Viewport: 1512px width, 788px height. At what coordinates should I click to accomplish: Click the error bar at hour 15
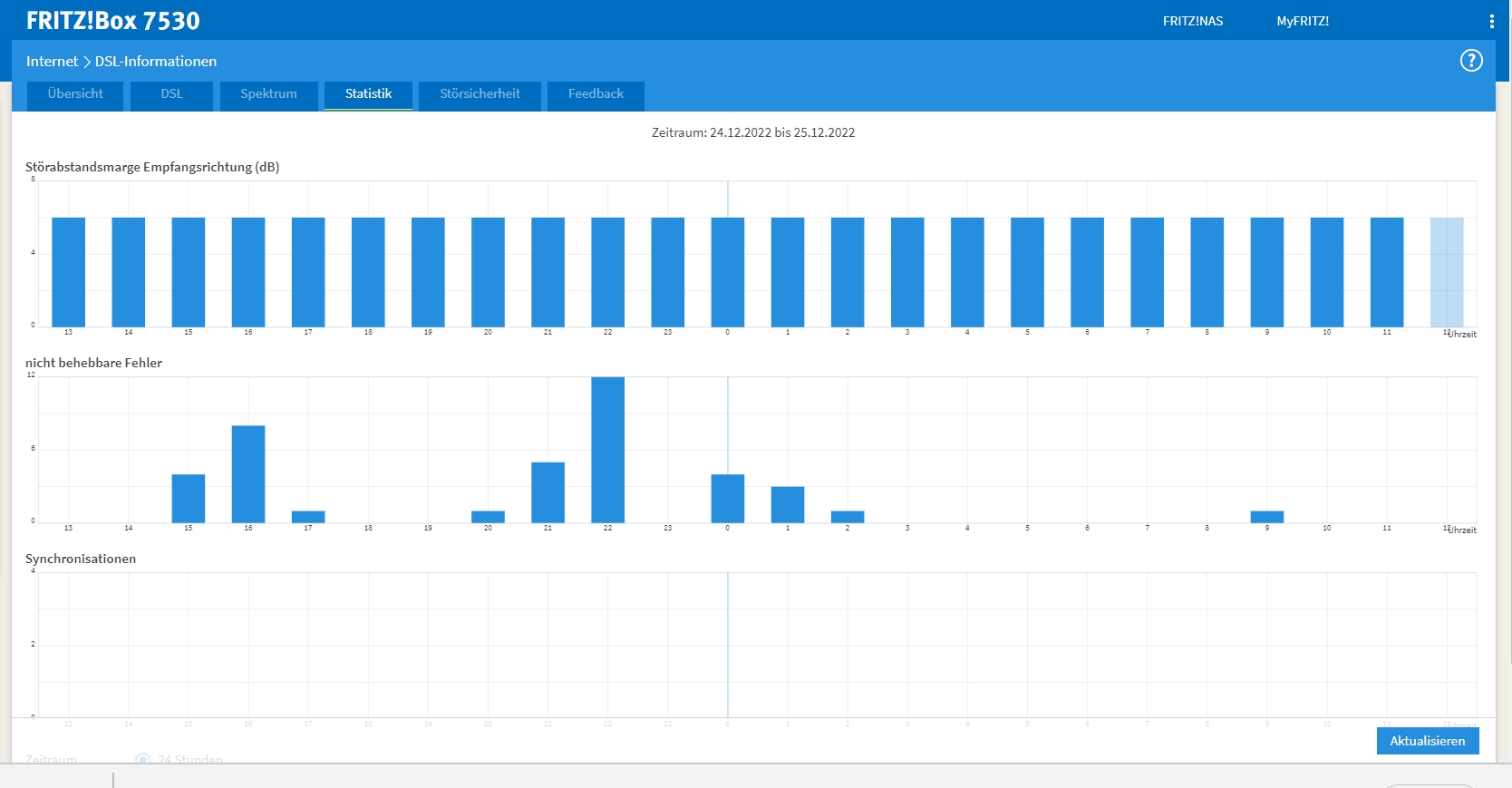coord(189,499)
